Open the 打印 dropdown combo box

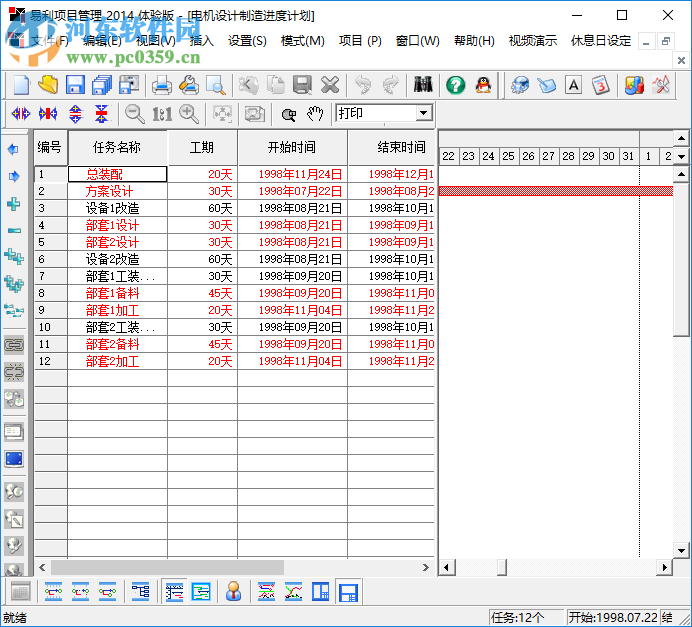423,113
